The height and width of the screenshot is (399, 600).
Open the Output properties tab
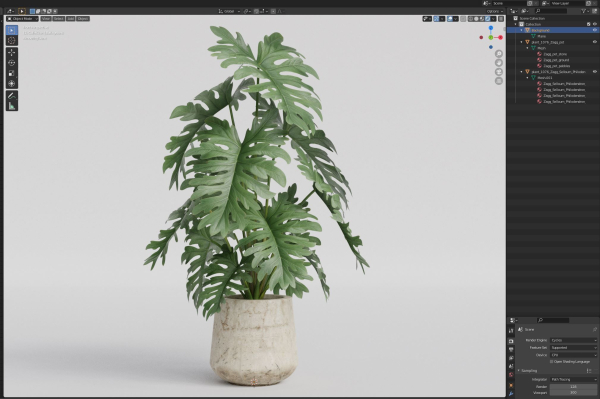[x=511, y=350]
